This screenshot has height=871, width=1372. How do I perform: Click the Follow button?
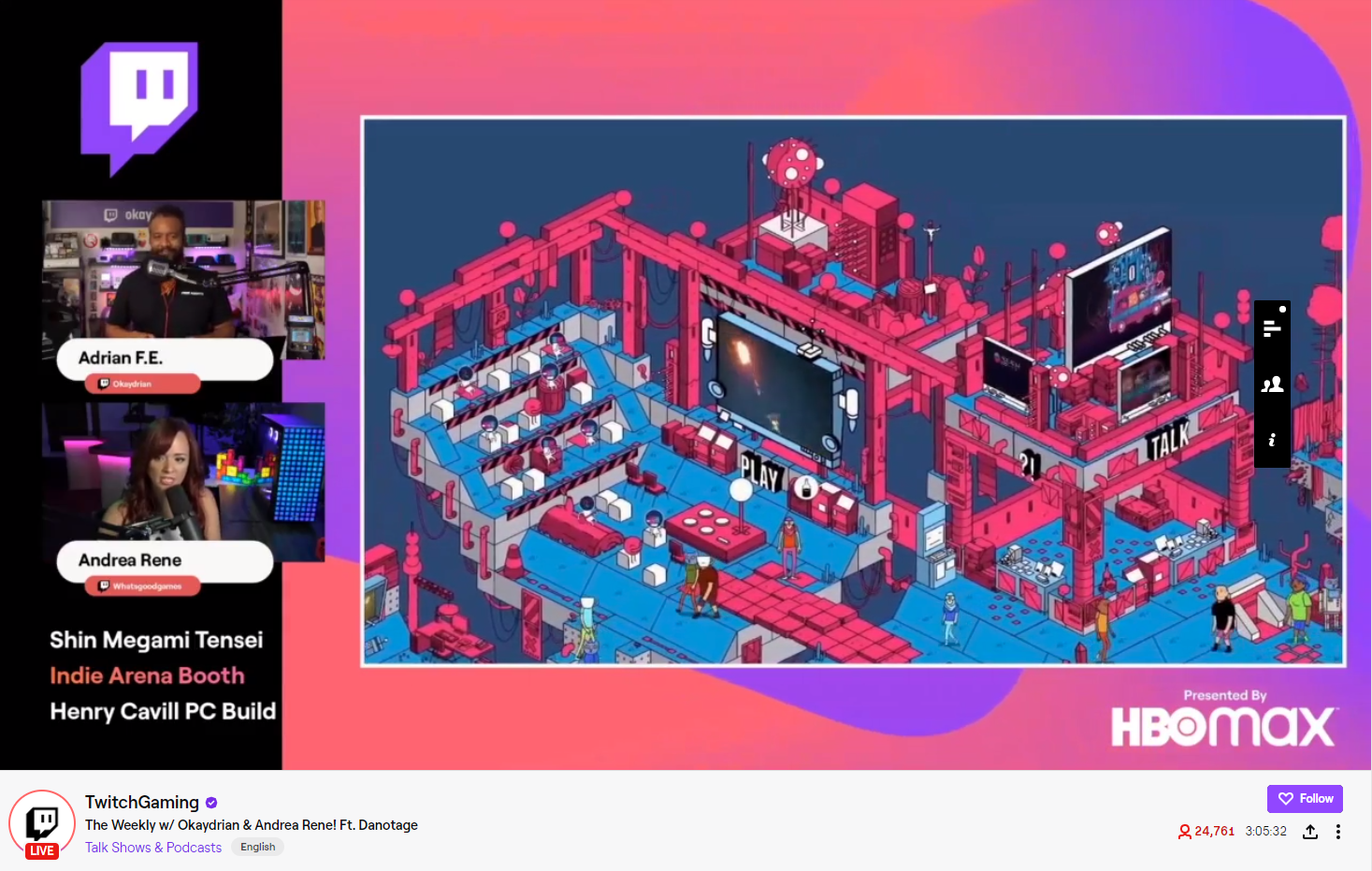click(x=1305, y=798)
